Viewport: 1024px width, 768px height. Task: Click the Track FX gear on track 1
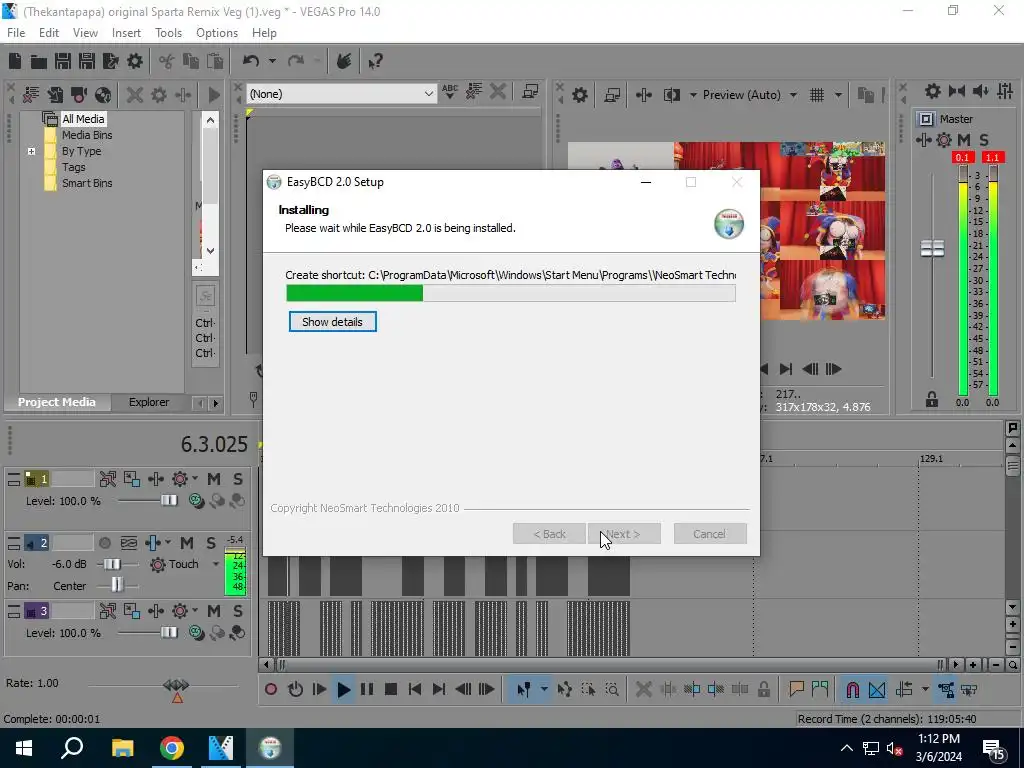(x=180, y=479)
